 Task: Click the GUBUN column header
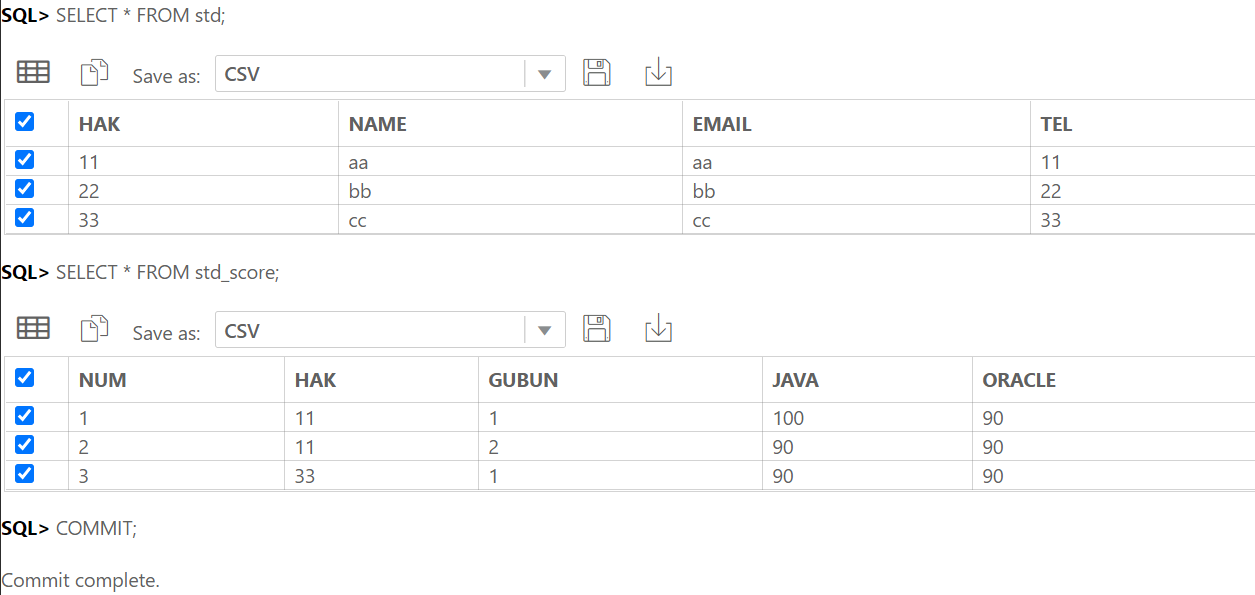(523, 380)
